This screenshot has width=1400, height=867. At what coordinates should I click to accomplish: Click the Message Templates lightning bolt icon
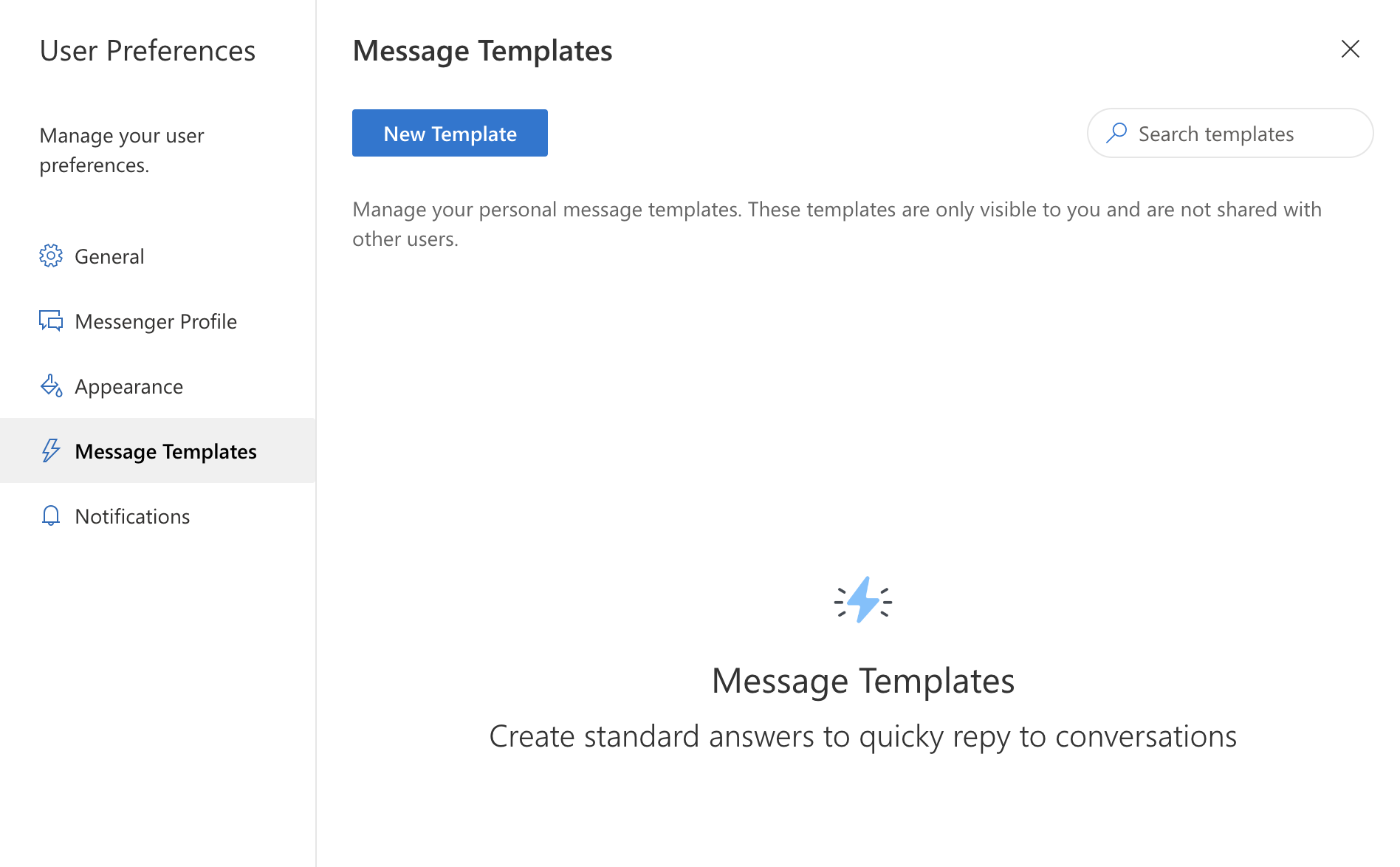51,450
